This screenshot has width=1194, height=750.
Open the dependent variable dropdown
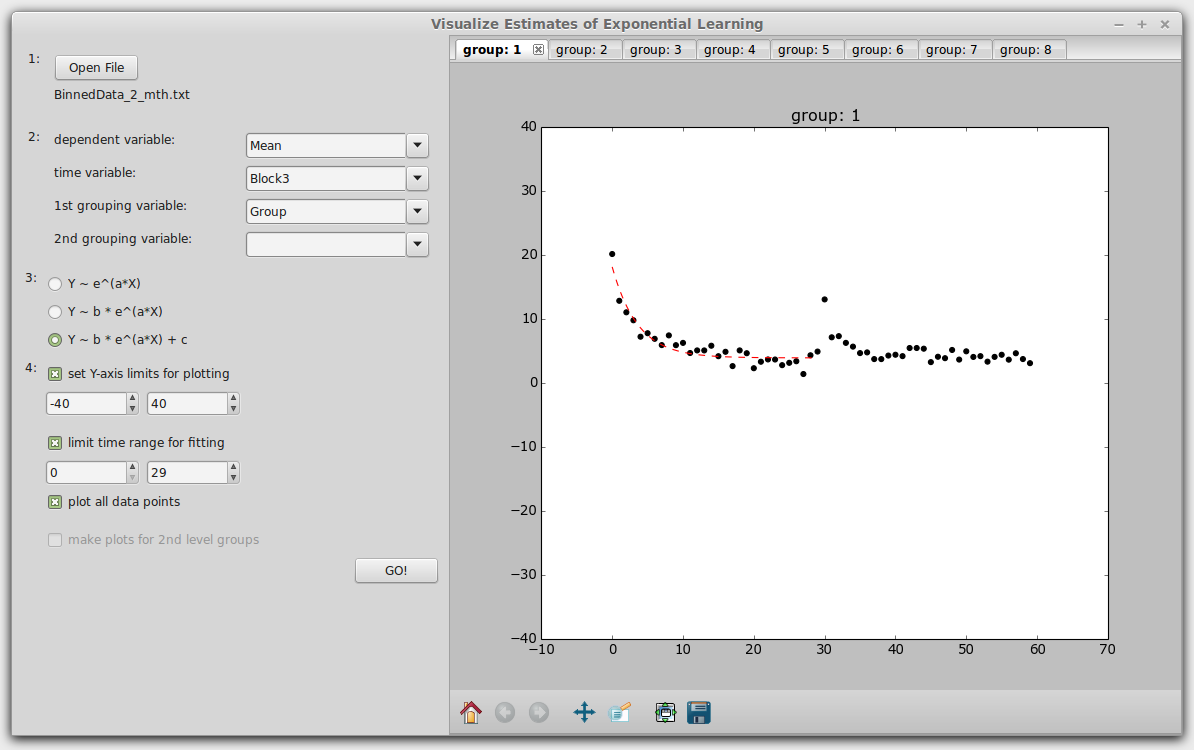tap(417, 146)
